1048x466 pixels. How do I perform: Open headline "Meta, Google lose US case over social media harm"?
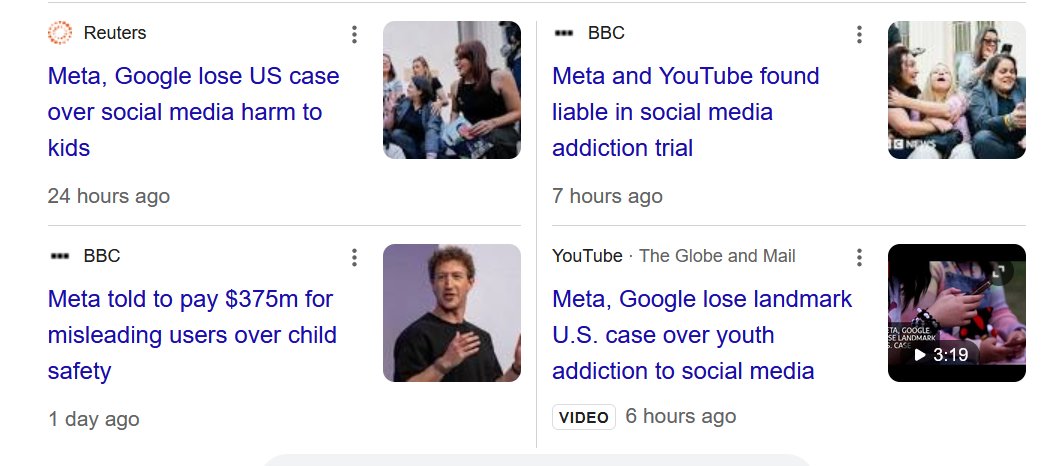click(x=193, y=112)
